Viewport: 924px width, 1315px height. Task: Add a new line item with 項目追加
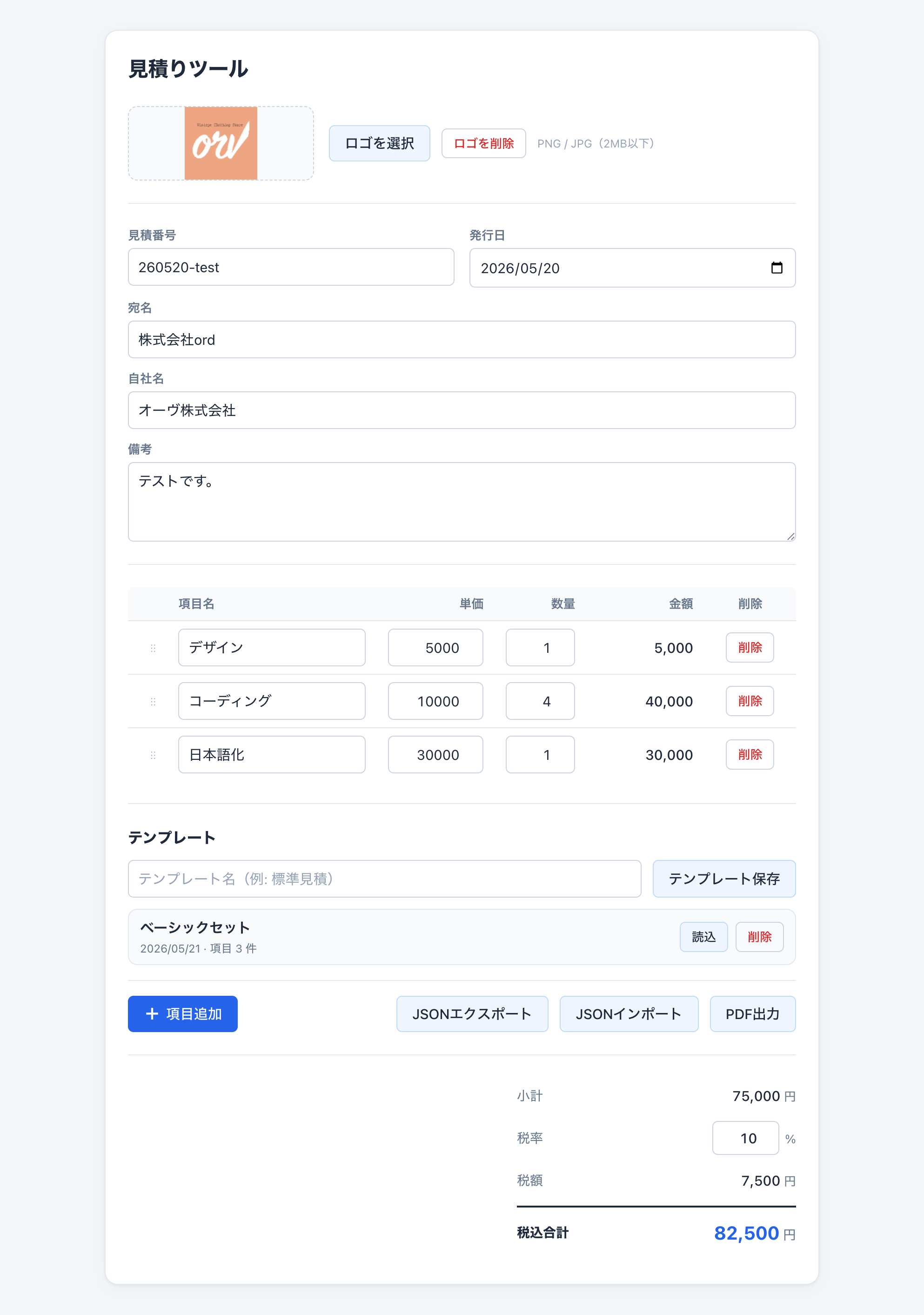183,1014
